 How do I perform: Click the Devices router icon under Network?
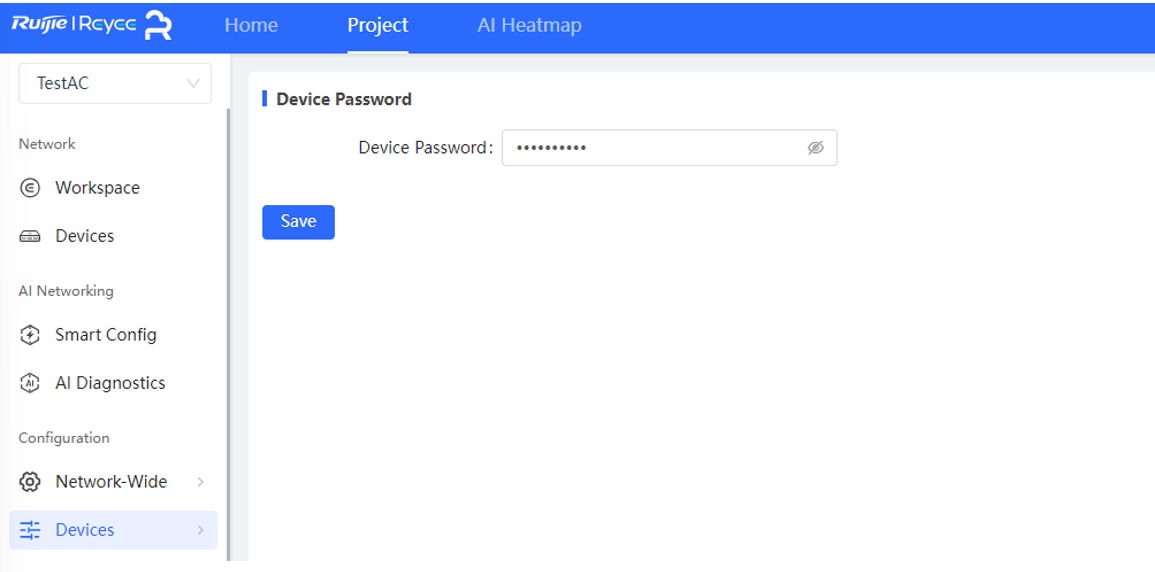[x=30, y=237]
